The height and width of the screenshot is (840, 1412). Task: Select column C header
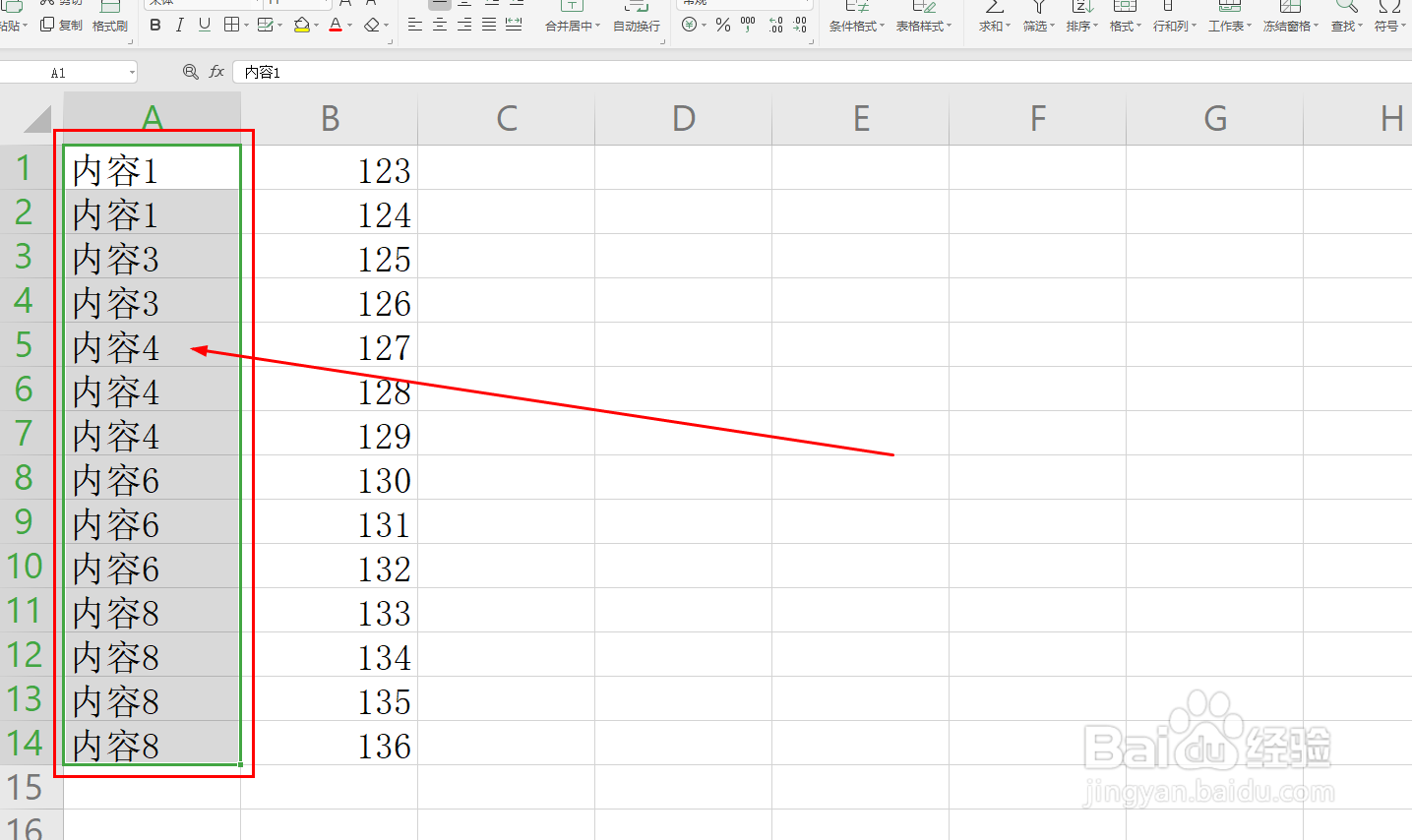point(507,118)
